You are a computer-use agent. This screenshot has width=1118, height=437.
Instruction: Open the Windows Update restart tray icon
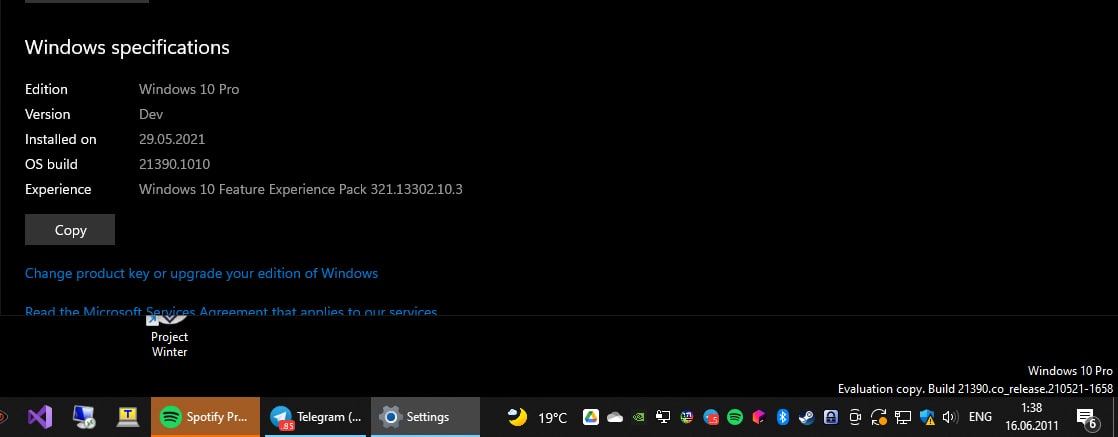coord(879,418)
